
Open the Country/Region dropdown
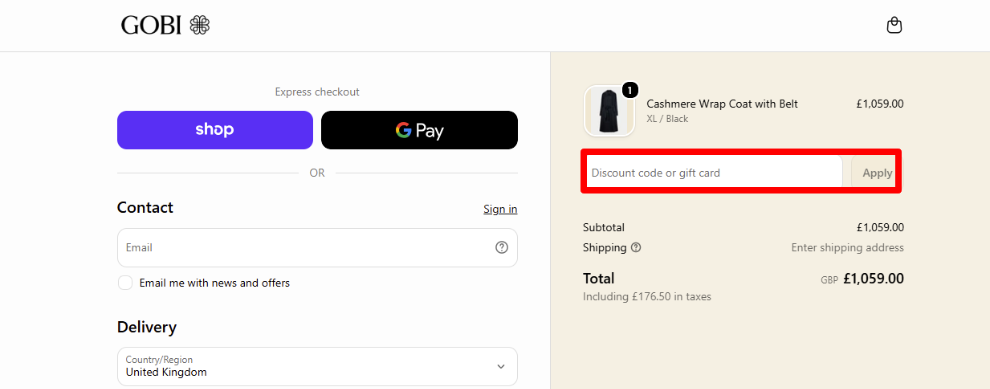pyautogui.click(x=317, y=366)
